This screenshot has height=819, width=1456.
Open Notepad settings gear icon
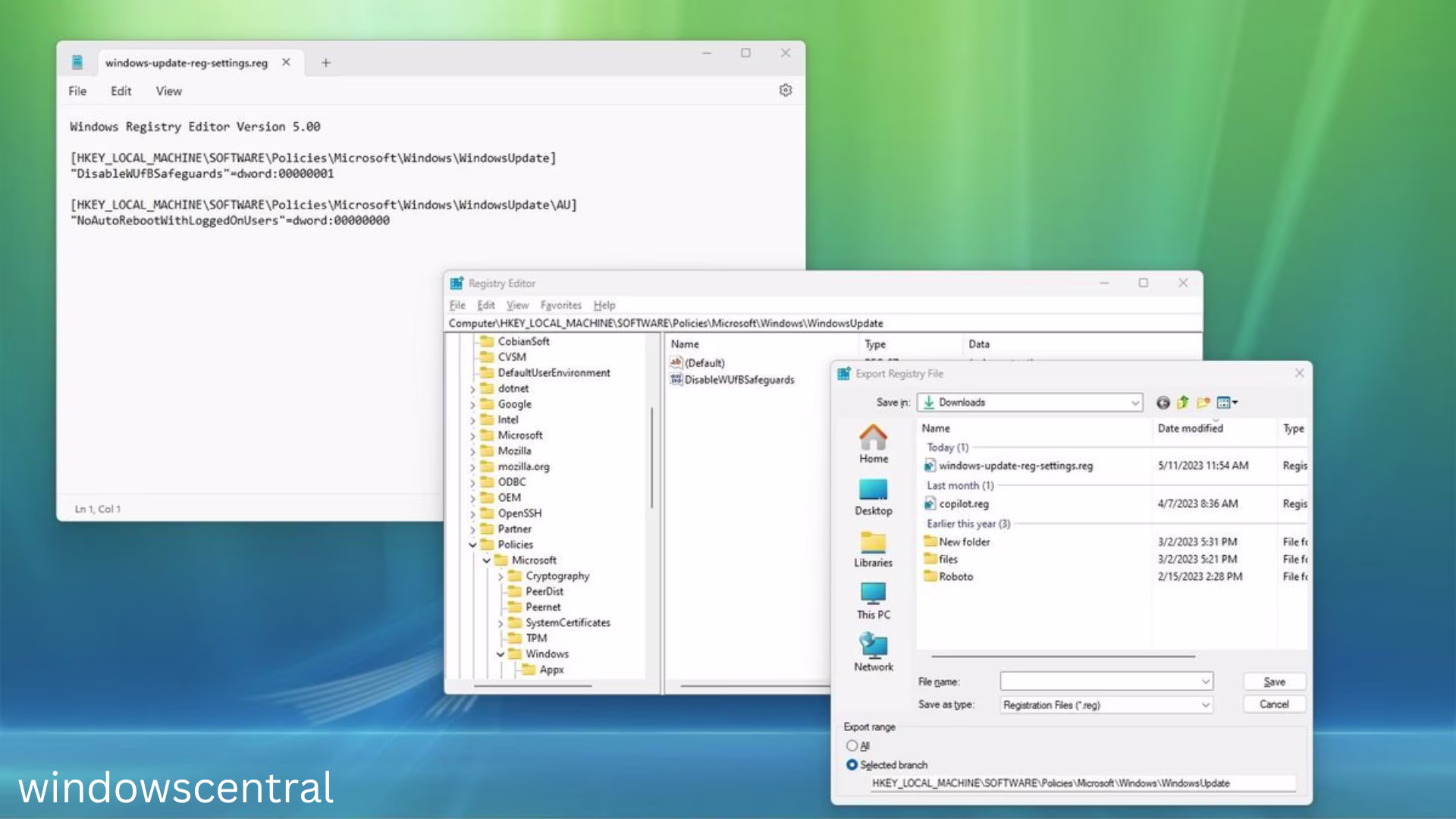(x=786, y=90)
